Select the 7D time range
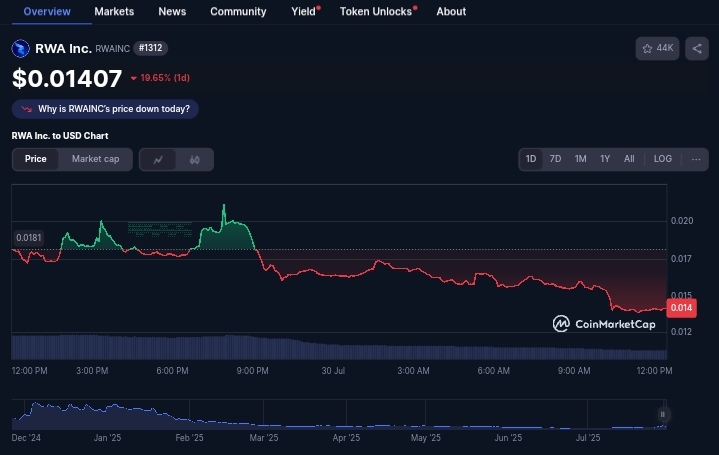This screenshot has height=455, width=719. point(555,159)
